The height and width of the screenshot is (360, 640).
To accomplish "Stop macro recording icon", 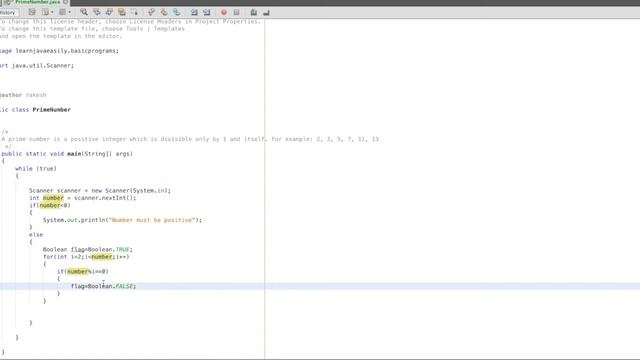I will (x=236, y=12).
